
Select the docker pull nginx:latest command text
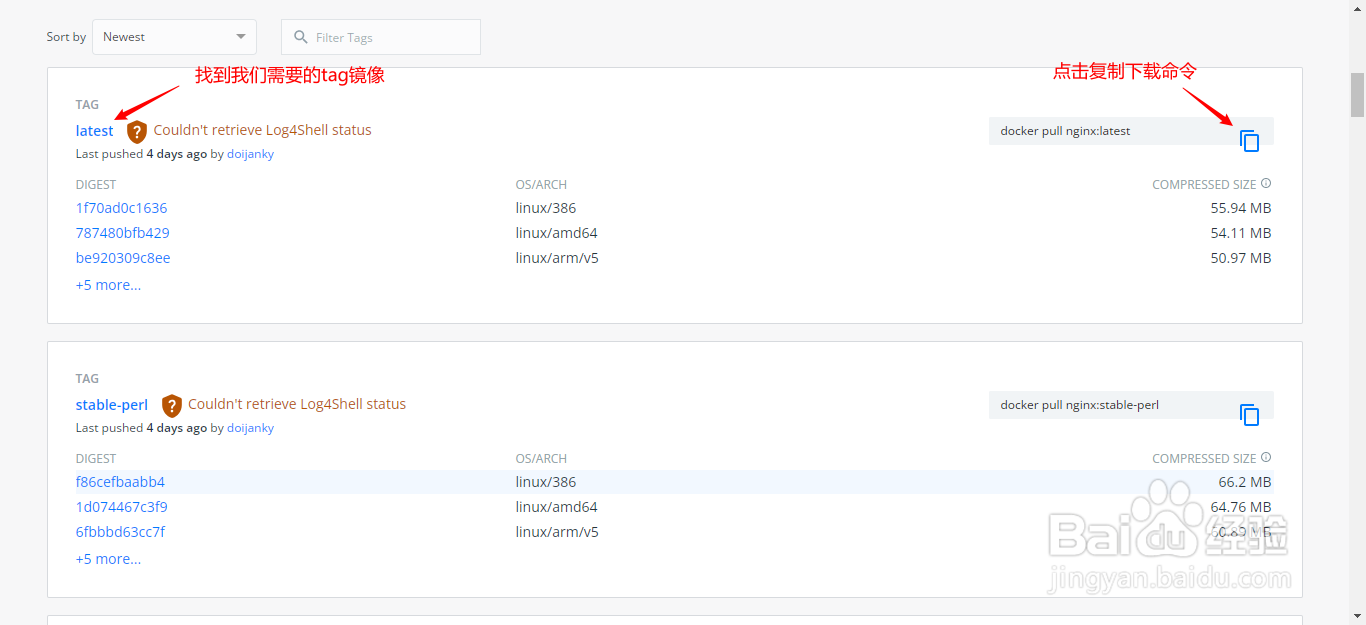(x=1066, y=131)
